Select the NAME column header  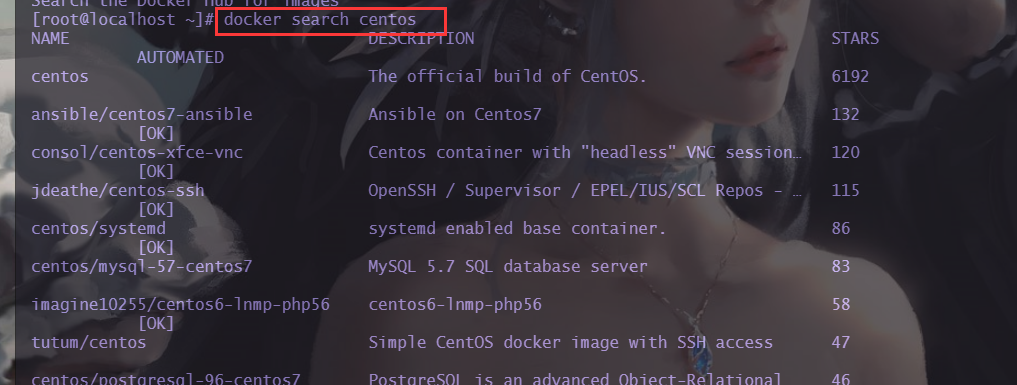[50, 38]
